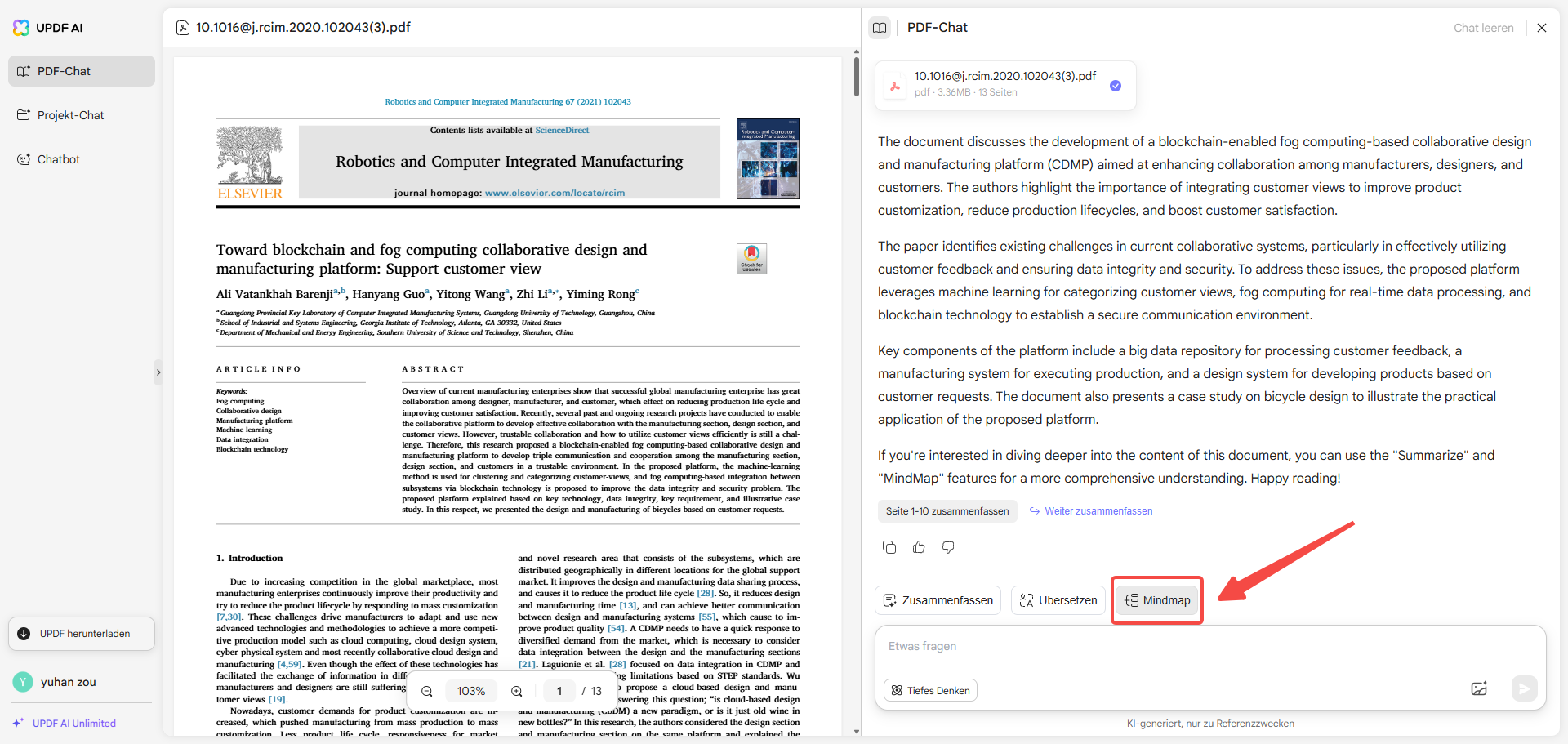Click the PDF-Chat panel title

(x=938, y=28)
